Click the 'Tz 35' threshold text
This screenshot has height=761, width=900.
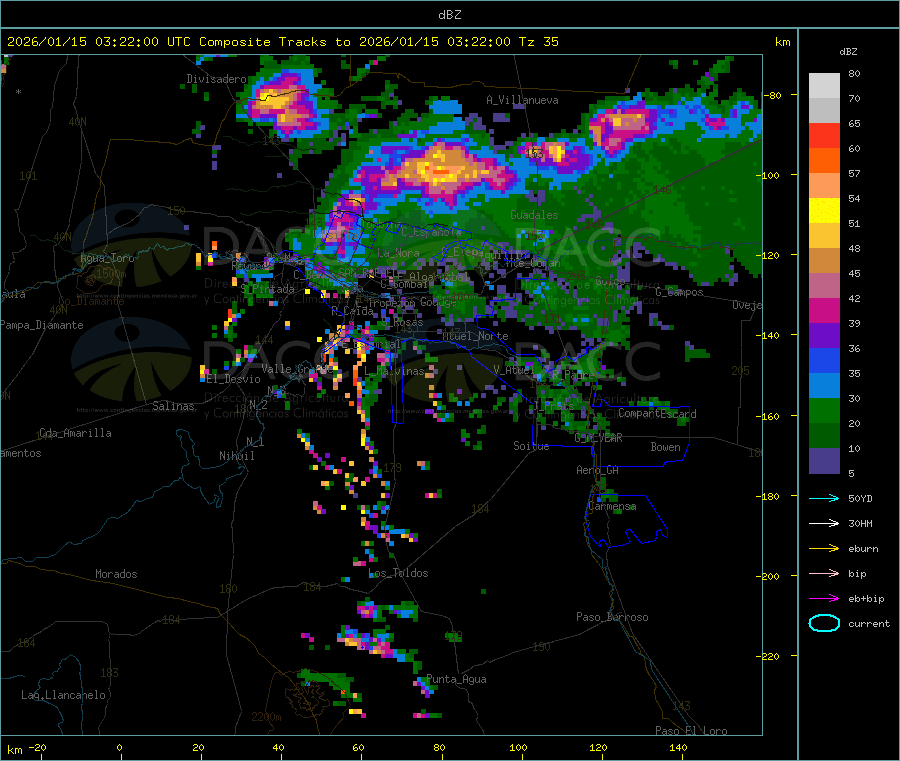point(538,42)
